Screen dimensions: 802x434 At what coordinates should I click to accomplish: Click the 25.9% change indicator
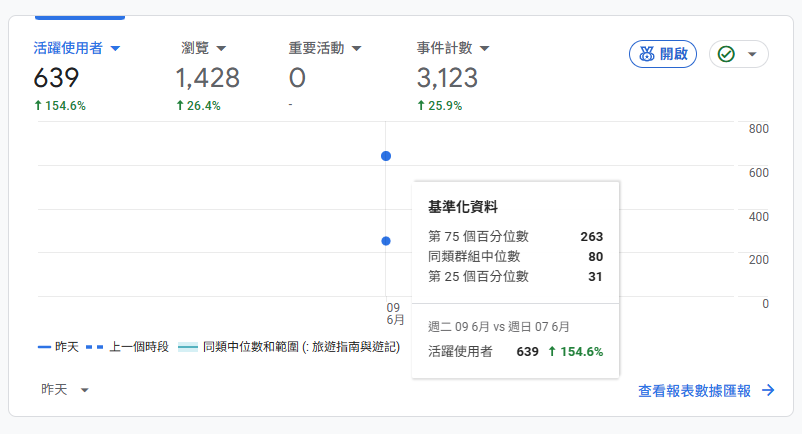[440, 106]
